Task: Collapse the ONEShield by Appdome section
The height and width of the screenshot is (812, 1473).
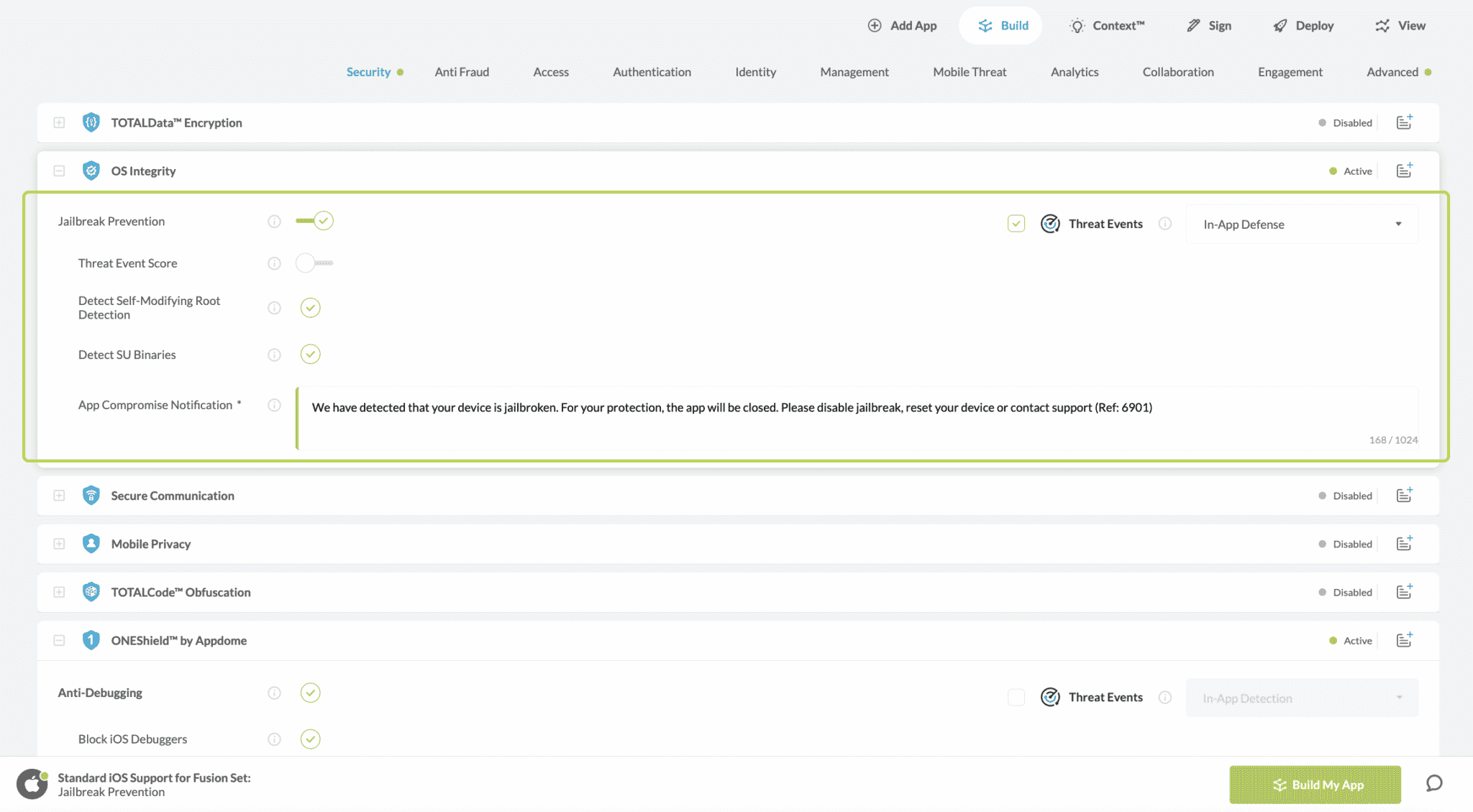Action: [59, 640]
